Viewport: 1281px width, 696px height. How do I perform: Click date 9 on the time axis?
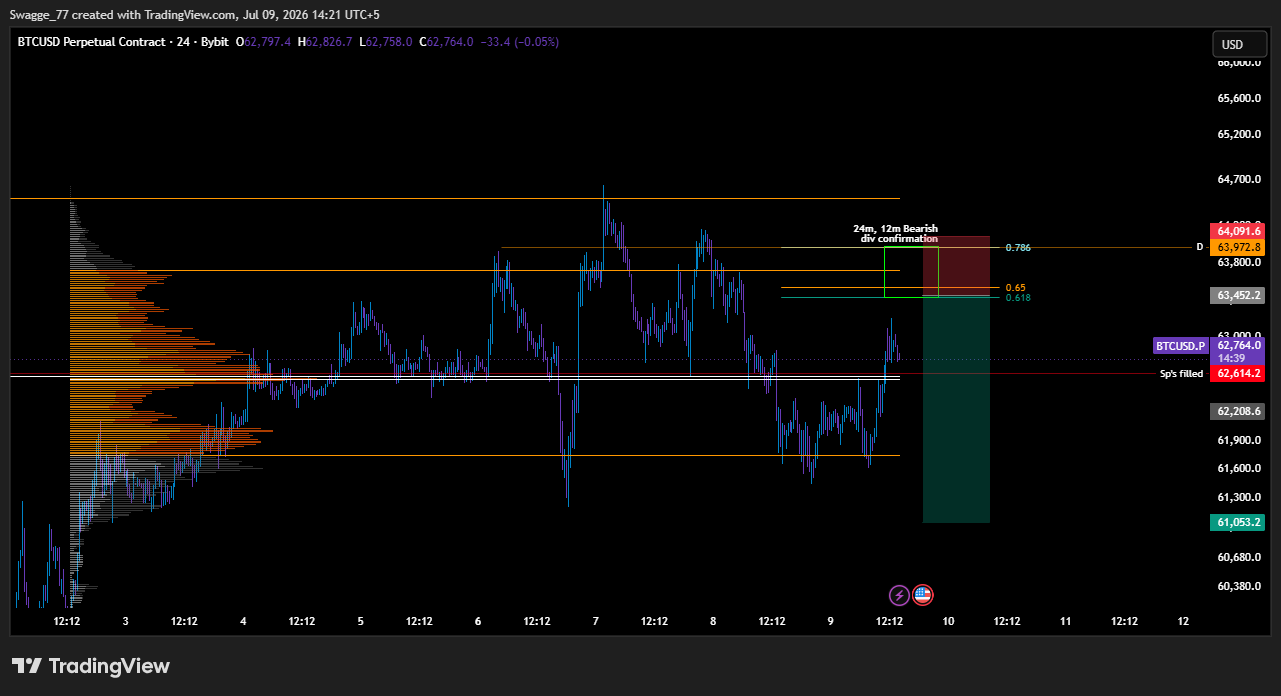pos(831,621)
